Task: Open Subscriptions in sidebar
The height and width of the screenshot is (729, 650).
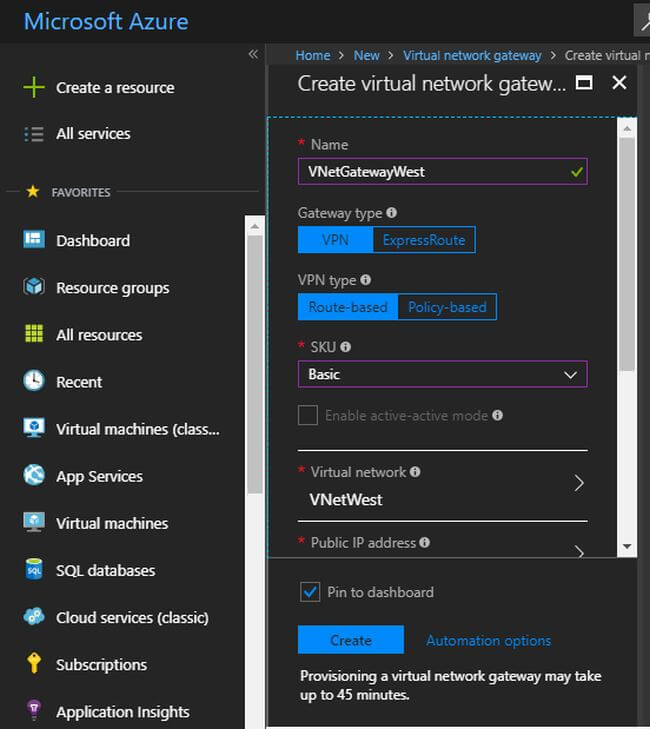Action: (x=101, y=665)
